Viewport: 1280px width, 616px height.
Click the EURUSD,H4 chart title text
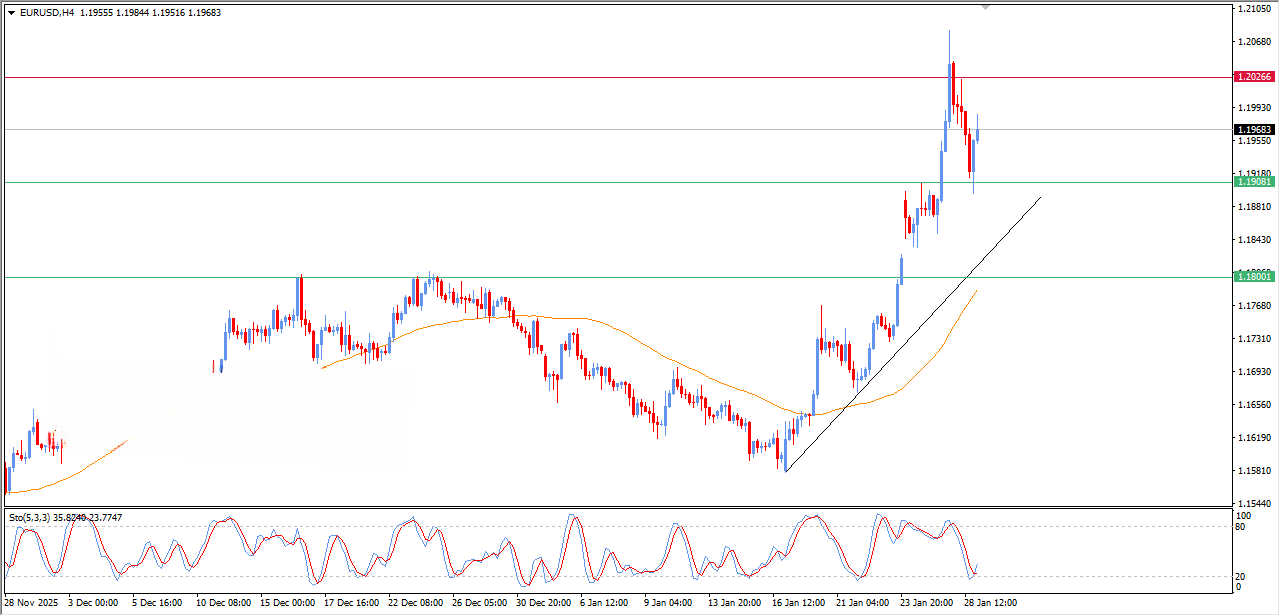[47, 13]
